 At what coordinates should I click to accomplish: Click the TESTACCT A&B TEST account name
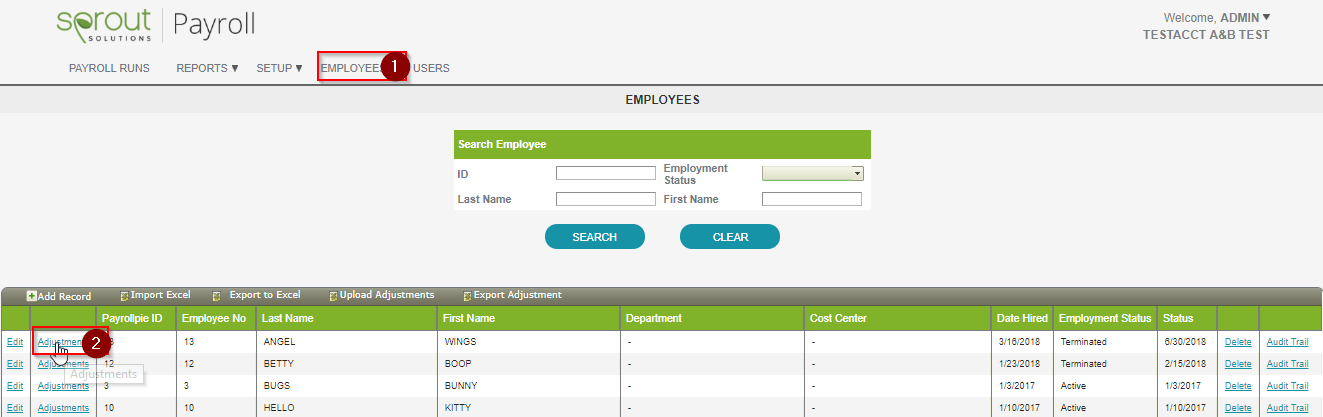1206,34
